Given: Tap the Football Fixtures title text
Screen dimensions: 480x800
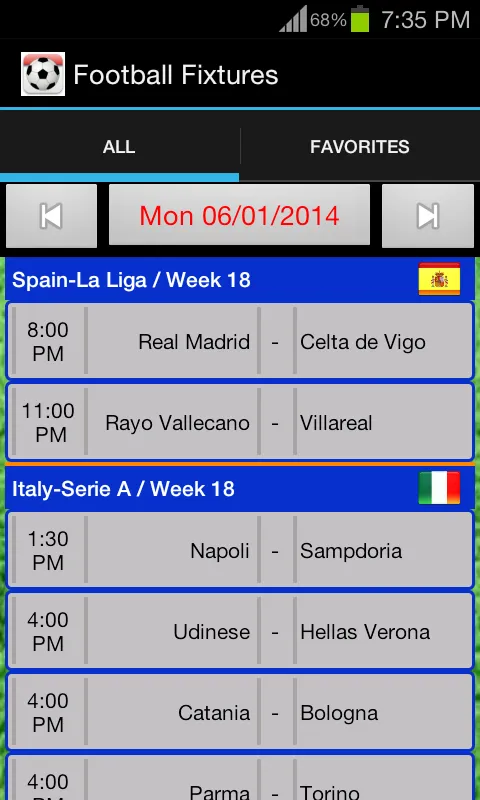Looking at the screenshot, I should [176, 75].
